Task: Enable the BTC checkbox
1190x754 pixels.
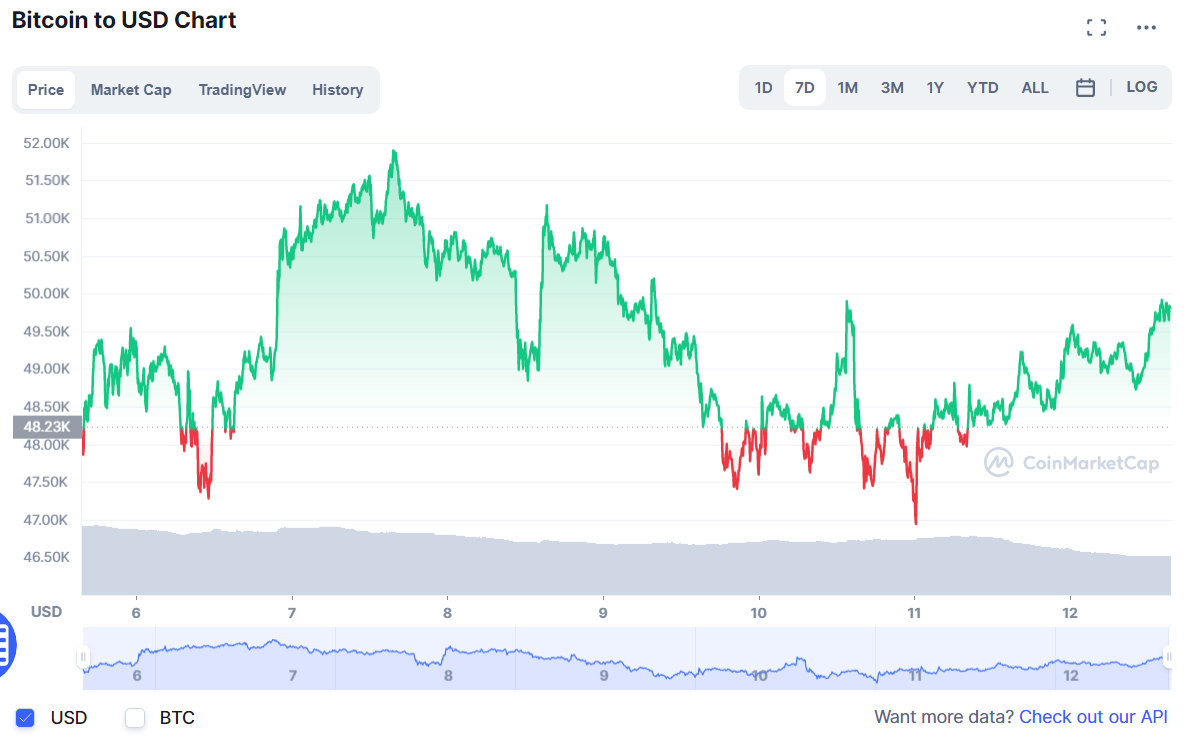Action: tap(134, 717)
